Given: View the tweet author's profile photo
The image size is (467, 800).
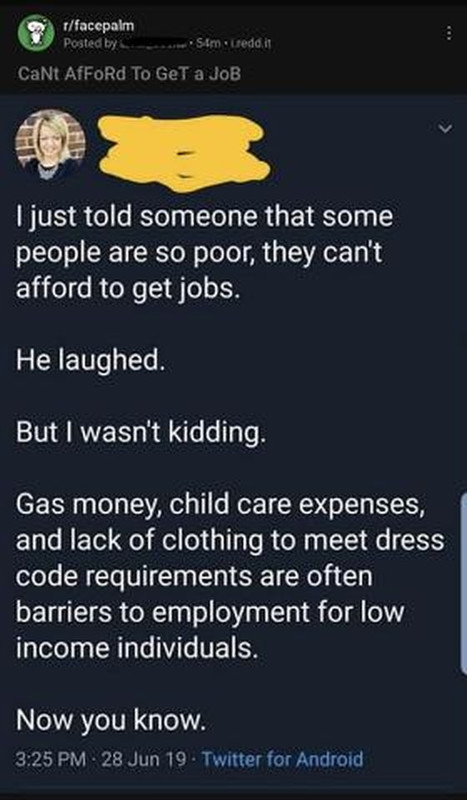Looking at the screenshot, I should 51,144.
